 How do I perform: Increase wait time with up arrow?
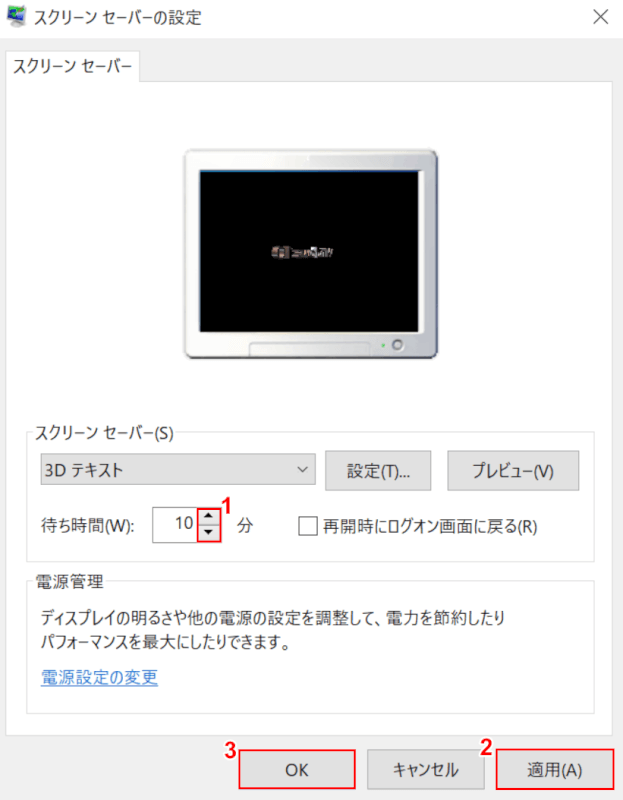pyautogui.click(x=209, y=516)
